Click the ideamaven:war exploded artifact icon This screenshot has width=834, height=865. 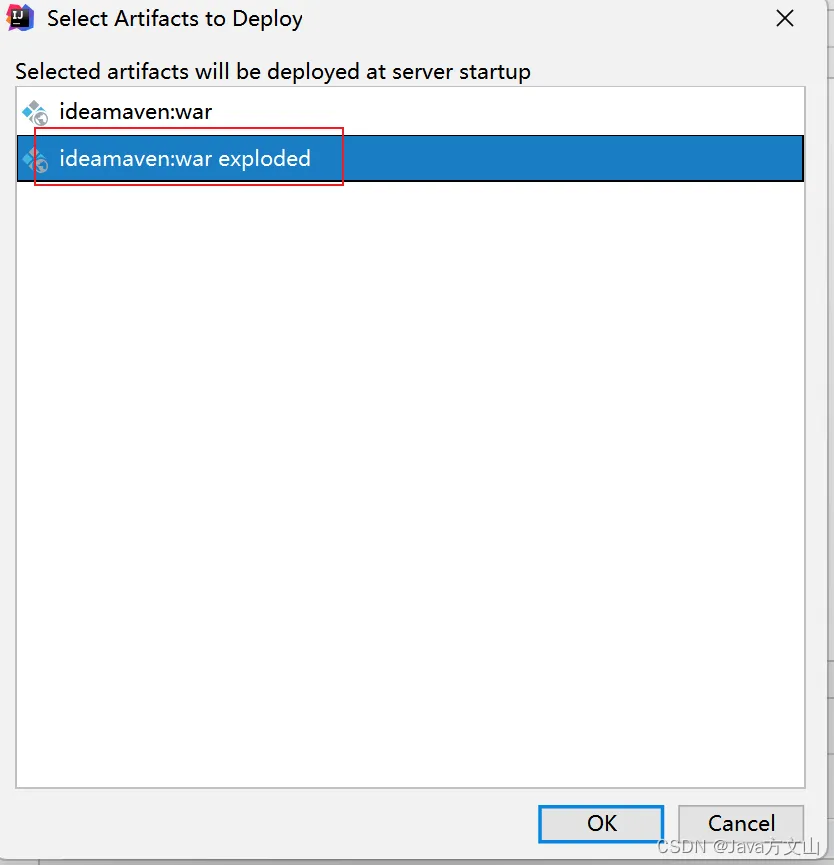pos(35,159)
